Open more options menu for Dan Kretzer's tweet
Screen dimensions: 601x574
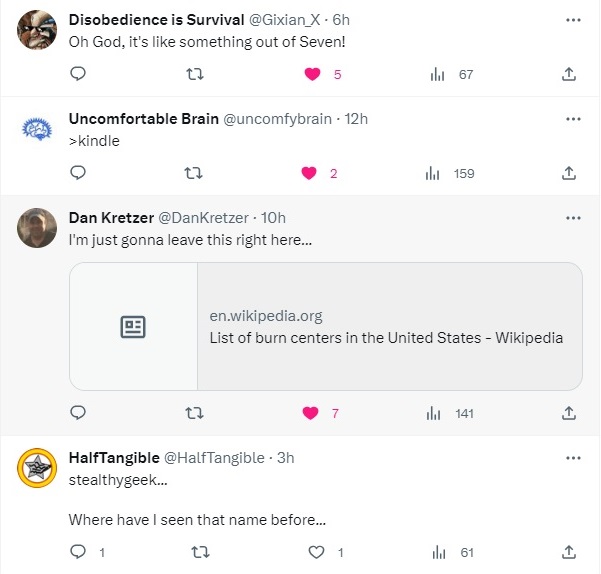pos(573,218)
